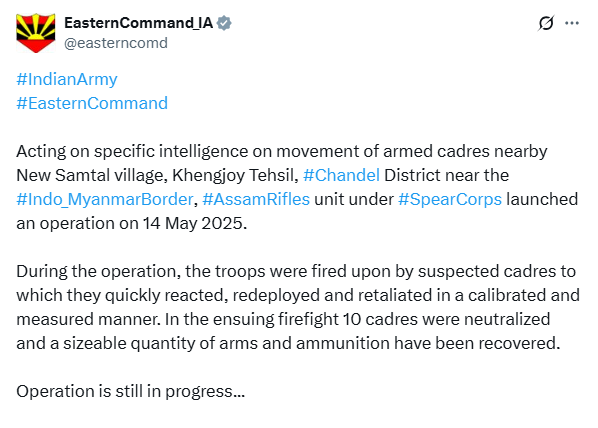Screen dimensions: 598x428
Task: Follow the #Chandel hashtag link
Action: 341,175
